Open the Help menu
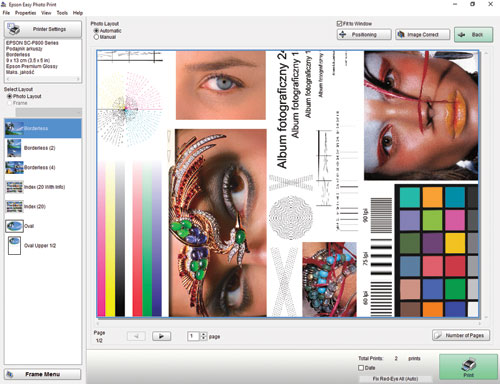 [78, 13]
